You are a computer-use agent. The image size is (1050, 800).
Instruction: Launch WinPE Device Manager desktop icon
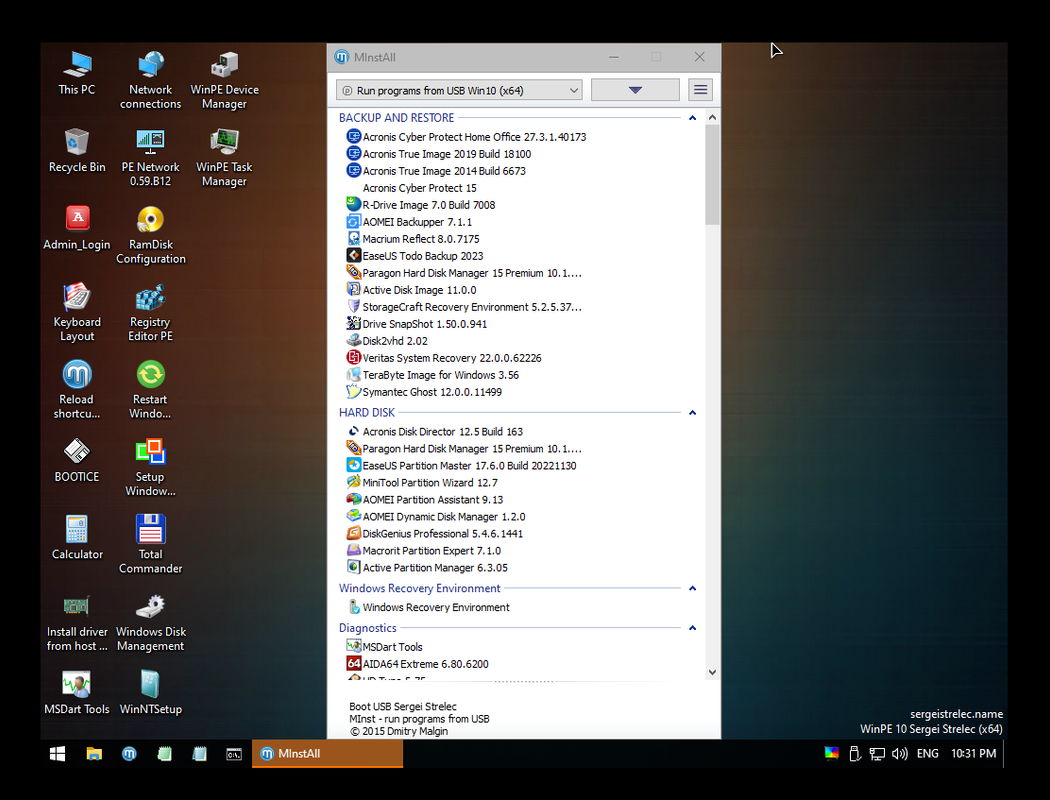click(x=224, y=80)
